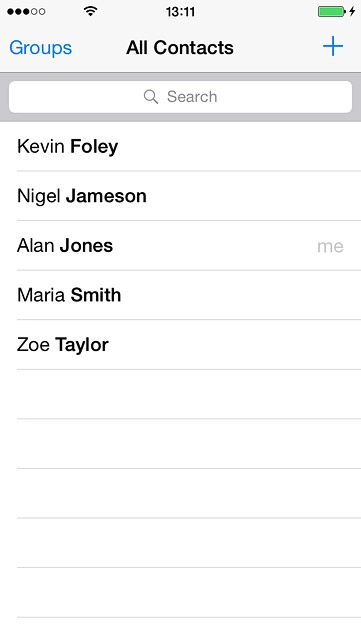Screen dimensions: 361x640
Task: Tap the surname Taylor in the list
Action: (x=82, y=345)
